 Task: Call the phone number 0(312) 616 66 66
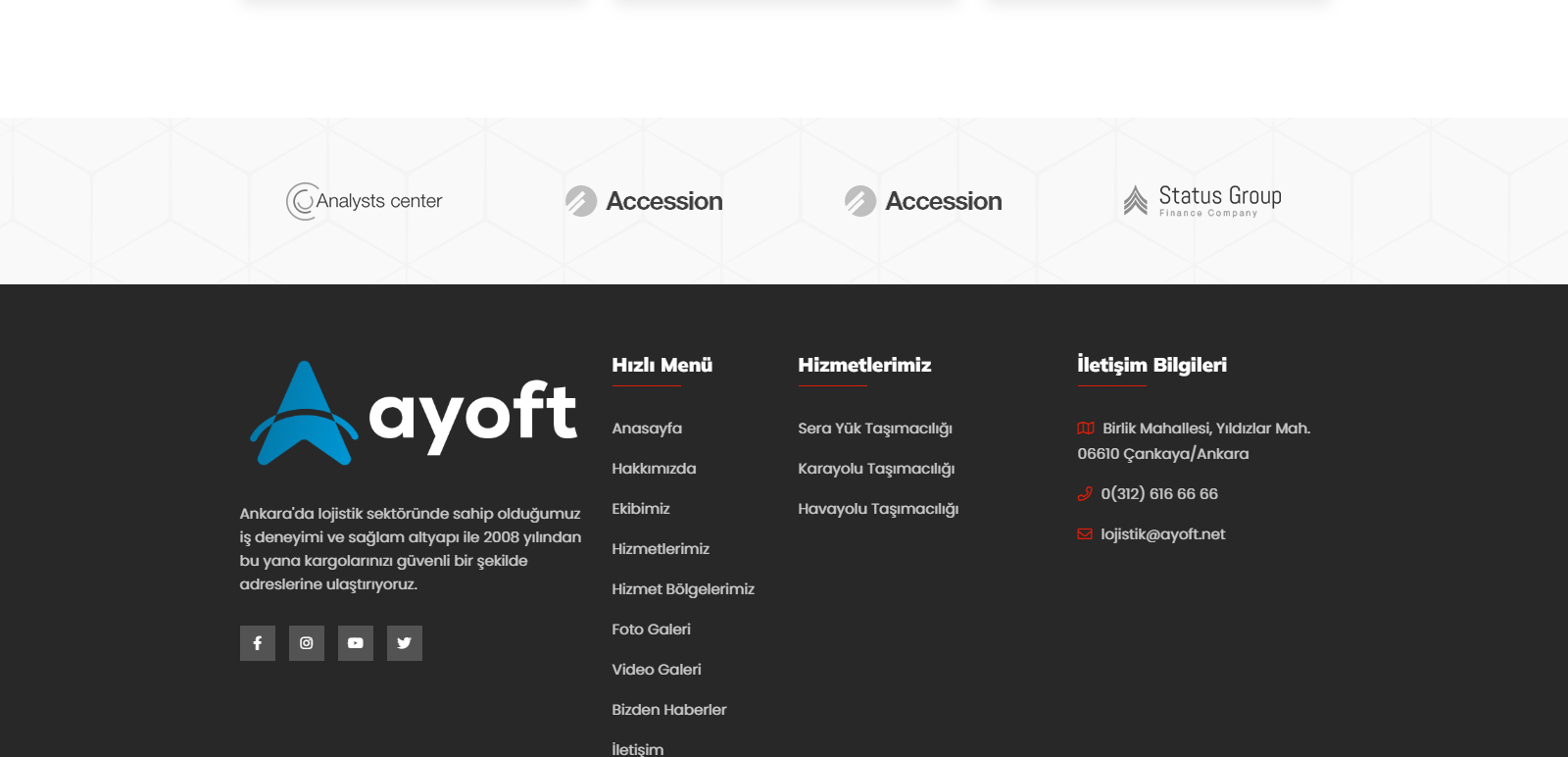(x=1158, y=494)
